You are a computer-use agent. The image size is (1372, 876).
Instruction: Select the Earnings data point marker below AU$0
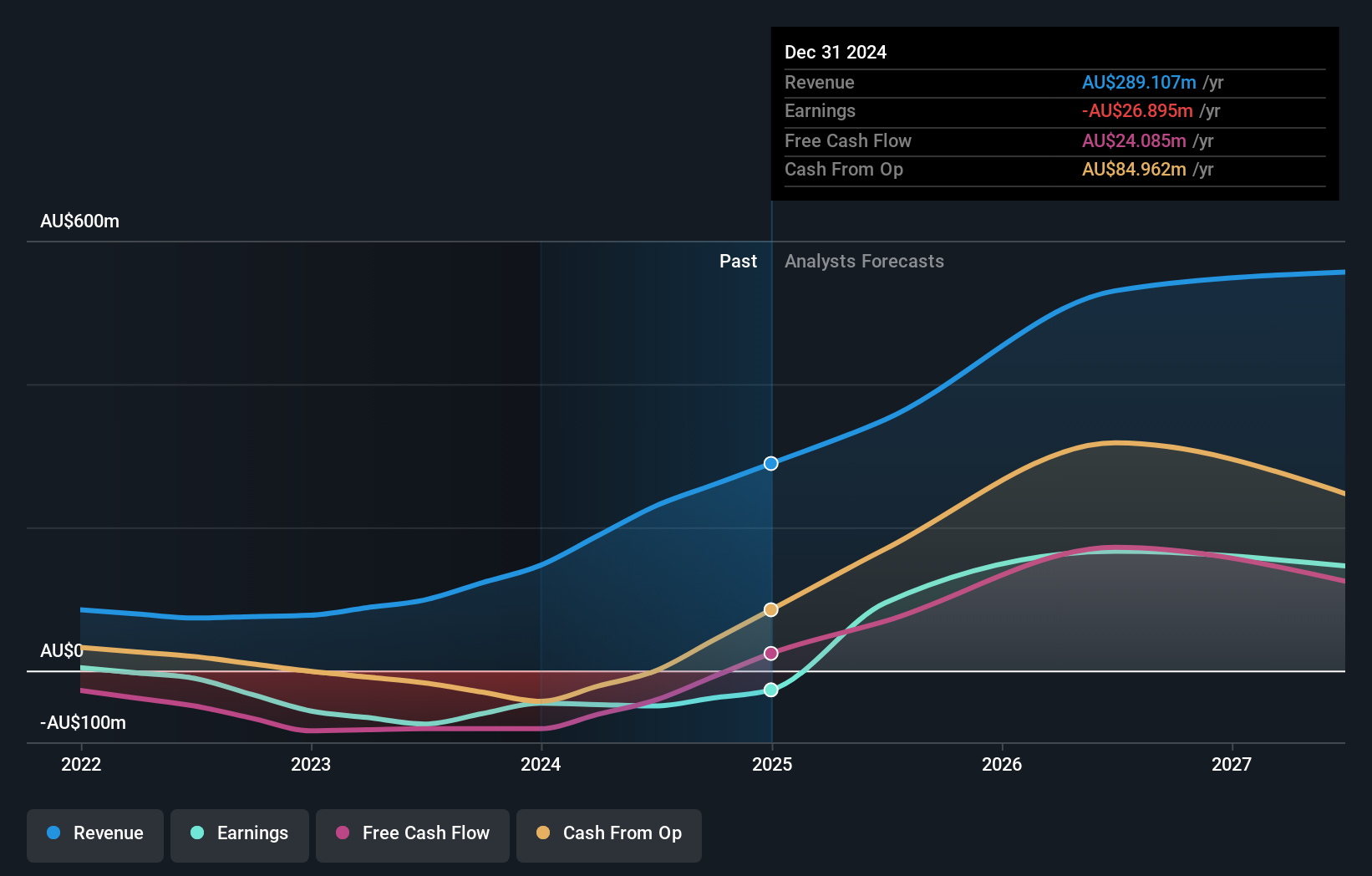pyautogui.click(x=770, y=690)
